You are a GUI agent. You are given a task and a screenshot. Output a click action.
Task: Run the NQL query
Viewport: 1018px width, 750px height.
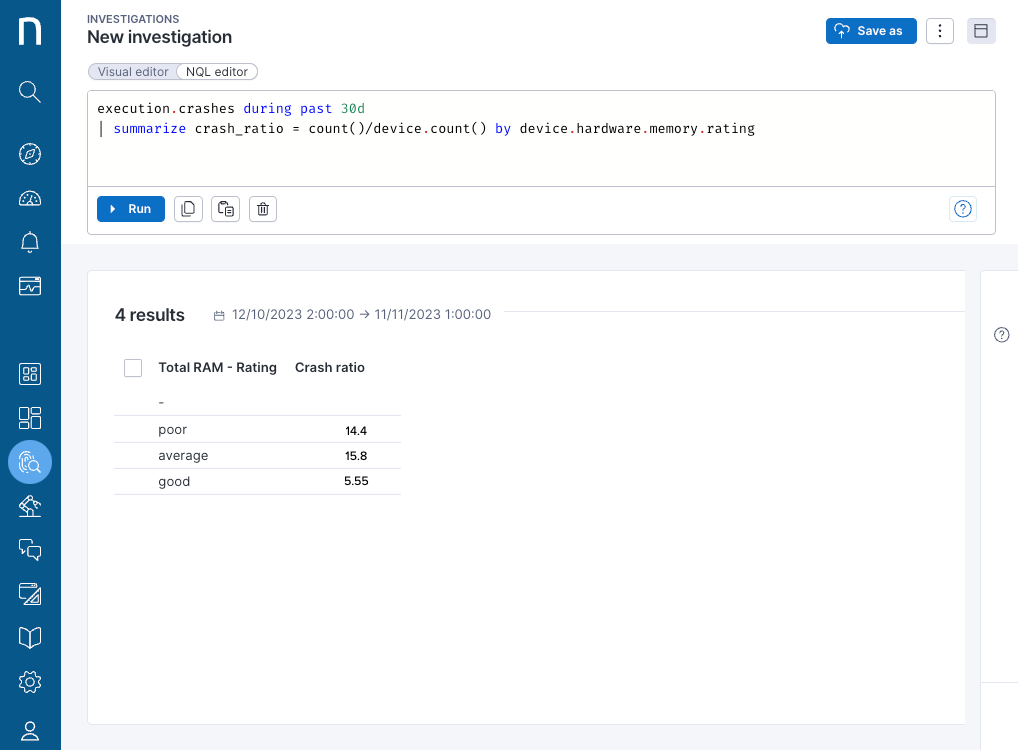point(131,209)
